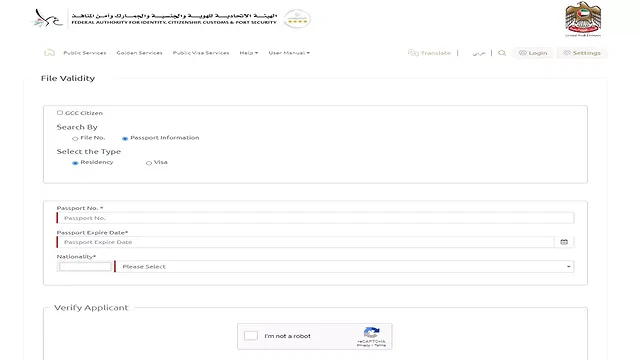640x360 pixels.
Task: Focus the Passport Expire Date field
Action: (x=306, y=242)
